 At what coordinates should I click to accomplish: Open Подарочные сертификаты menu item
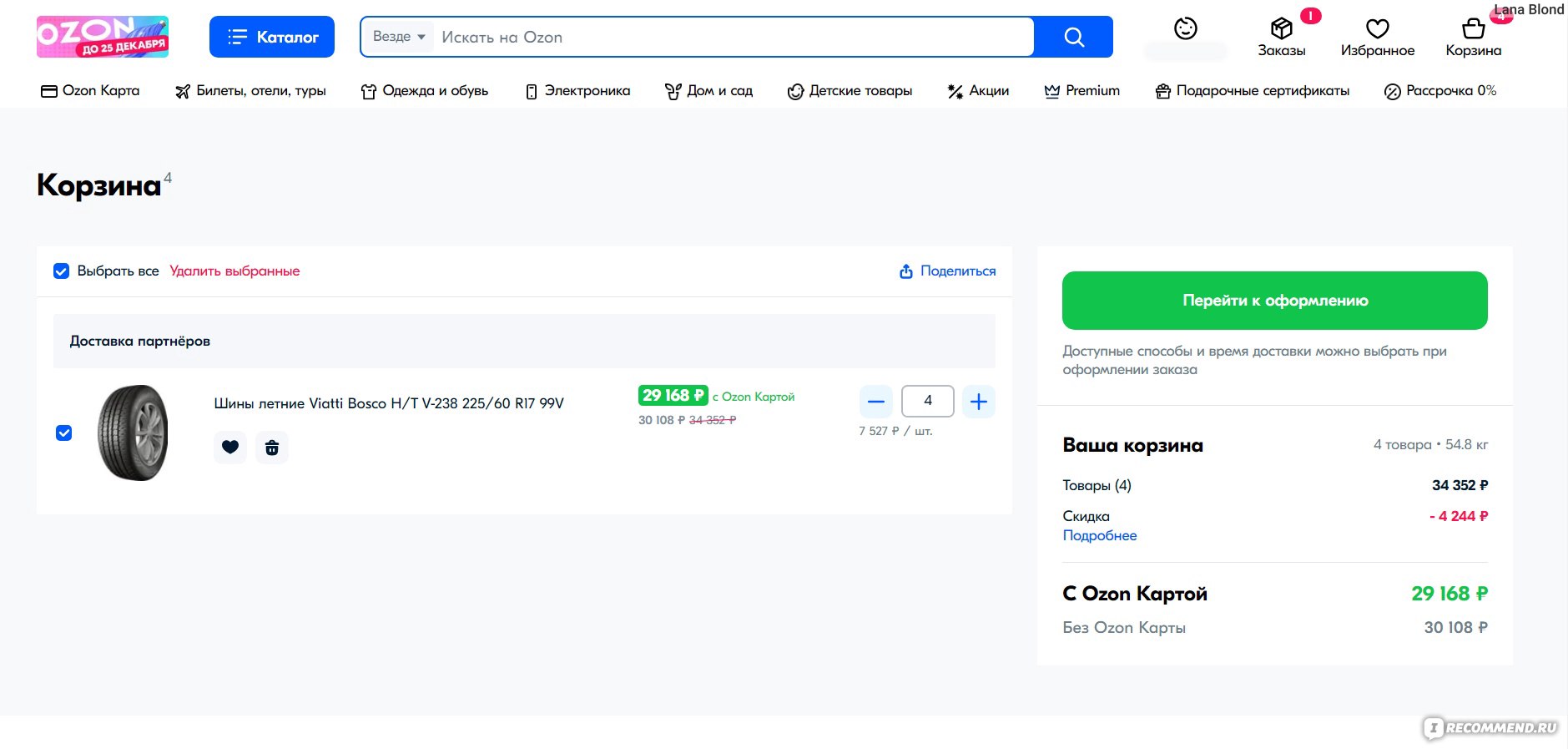1252,90
